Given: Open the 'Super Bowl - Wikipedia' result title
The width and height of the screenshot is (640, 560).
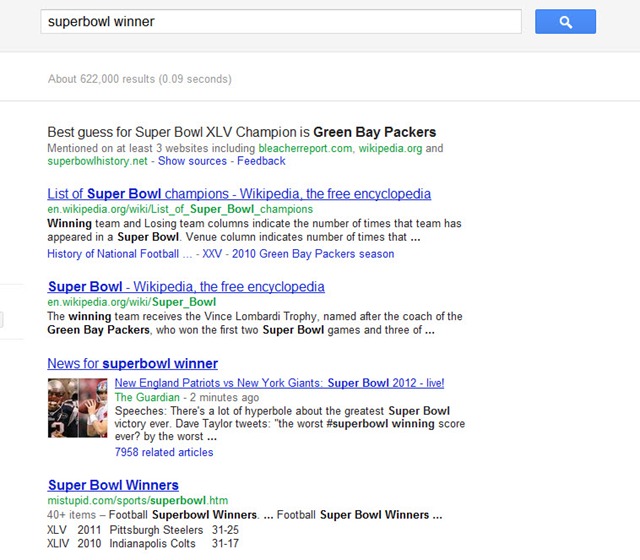Looking at the screenshot, I should (186, 287).
